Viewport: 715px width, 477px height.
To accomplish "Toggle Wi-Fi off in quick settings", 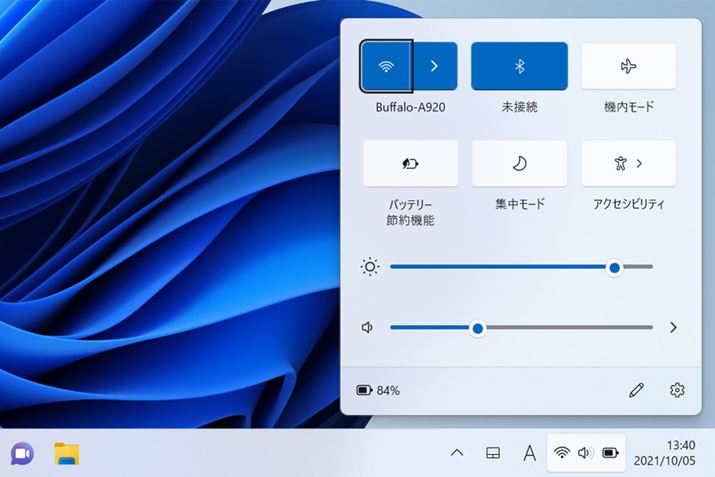I will (386, 66).
